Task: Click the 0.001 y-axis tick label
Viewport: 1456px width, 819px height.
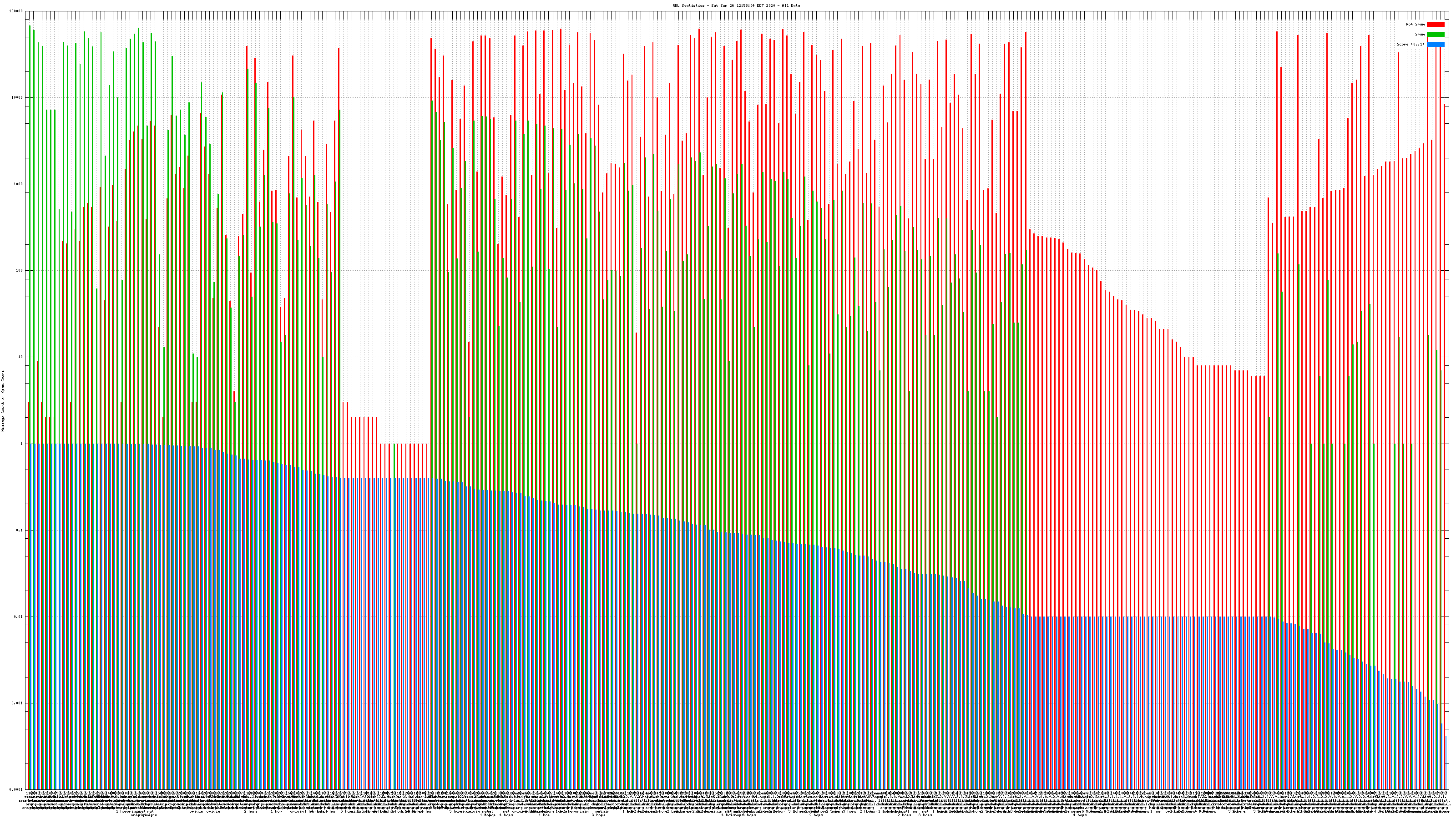Action: tap(18, 703)
